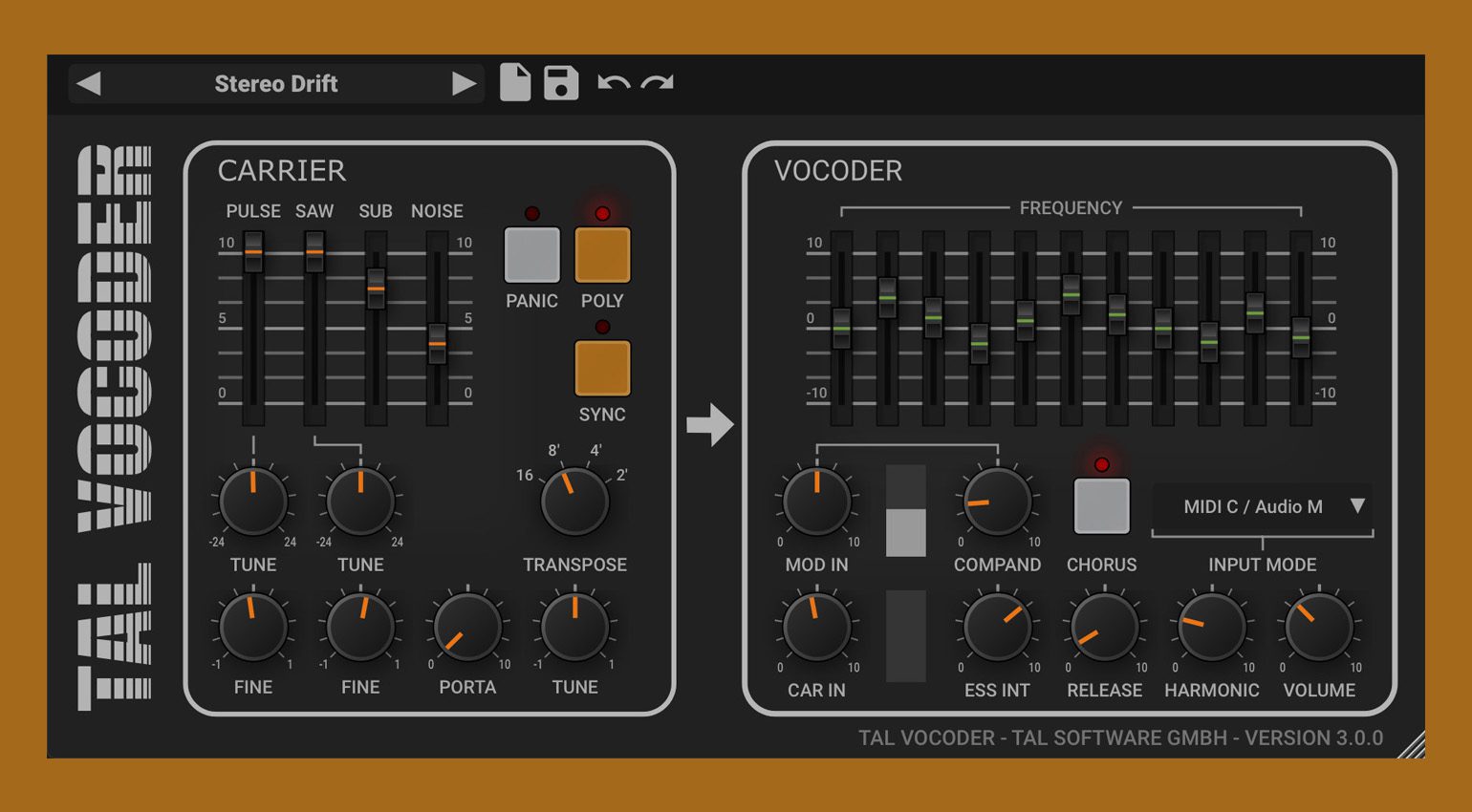The width and height of the screenshot is (1472, 812).
Task: Click the TAL Vocoder vertical logo
Action: tap(115, 427)
